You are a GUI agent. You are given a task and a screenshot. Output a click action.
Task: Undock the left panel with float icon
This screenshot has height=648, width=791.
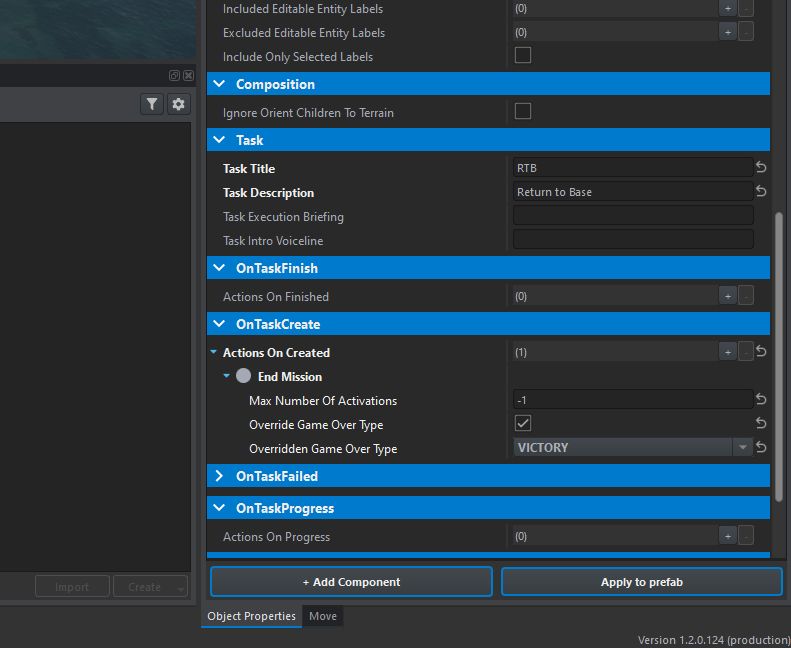click(174, 75)
